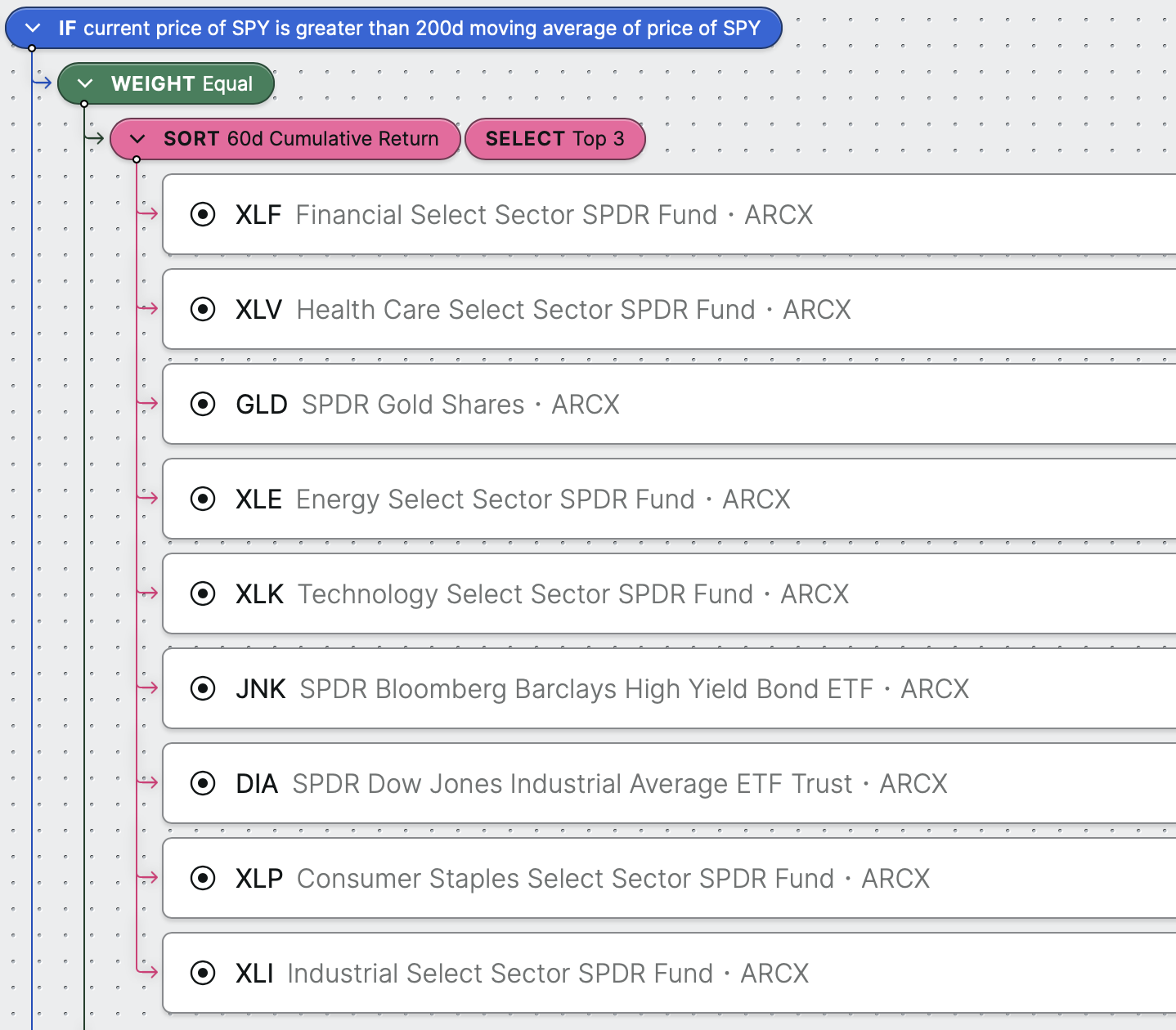Click the XLF ticker symbol
Viewport: 1176px width, 1030px height.
point(258,215)
